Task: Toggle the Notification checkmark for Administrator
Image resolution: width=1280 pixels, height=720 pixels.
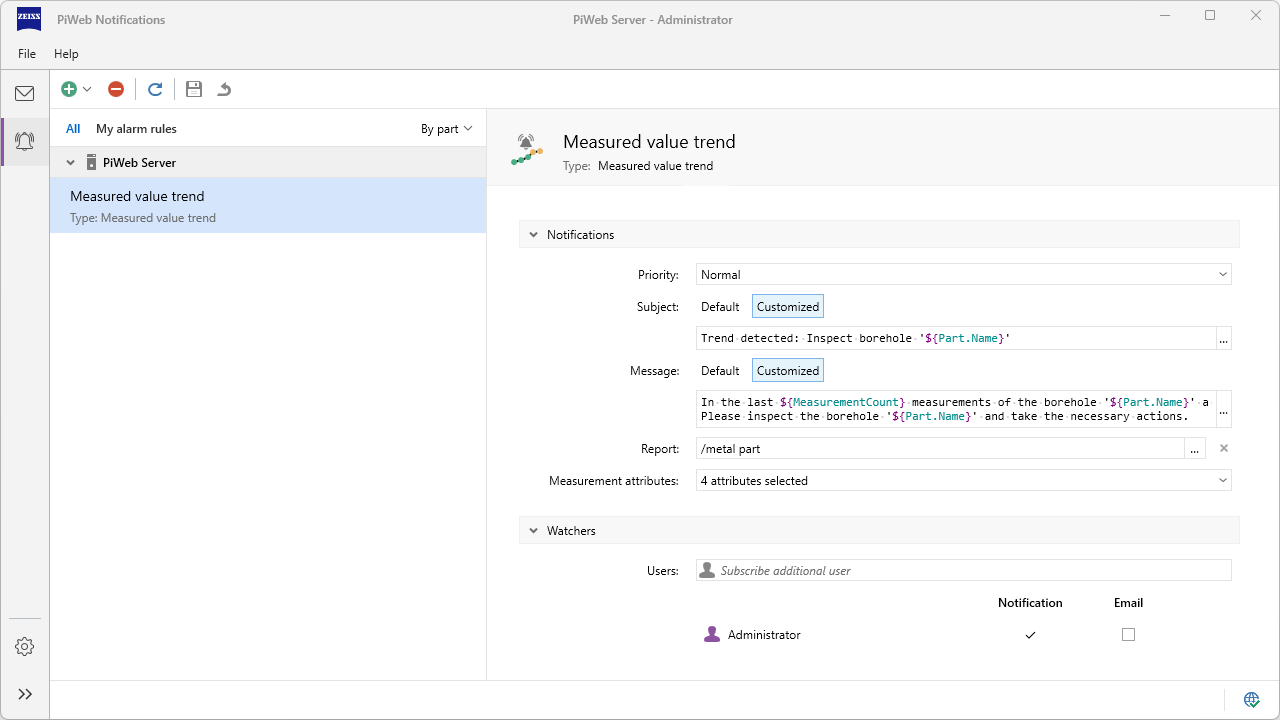Action: (1030, 634)
